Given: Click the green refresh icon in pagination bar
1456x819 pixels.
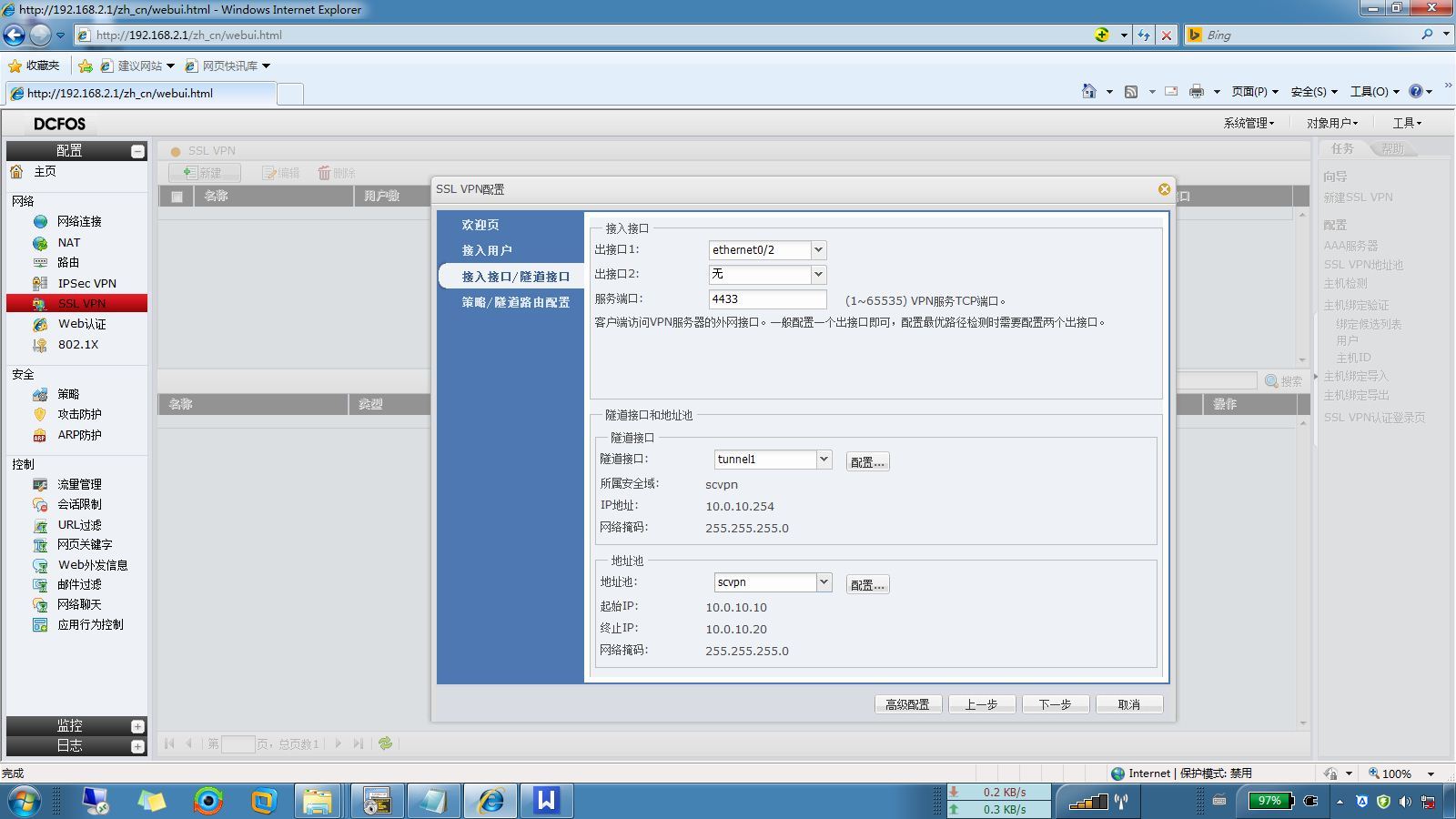Looking at the screenshot, I should [386, 743].
